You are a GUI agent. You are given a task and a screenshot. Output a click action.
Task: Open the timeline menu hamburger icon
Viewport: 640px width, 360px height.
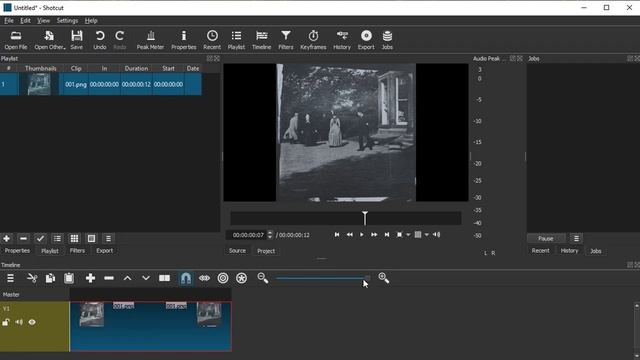pyautogui.click(x=11, y=278)
